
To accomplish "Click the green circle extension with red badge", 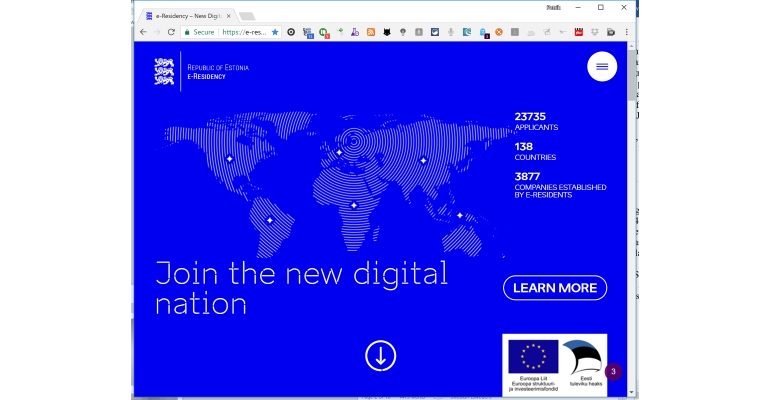I will [324, 32].
